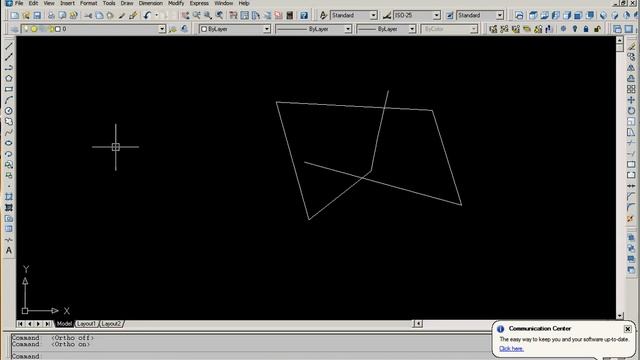The height and width of the screenshot is (360, 640).
Task: Open the Layer Properties Manager icon
Action: [x=14, y=29]
